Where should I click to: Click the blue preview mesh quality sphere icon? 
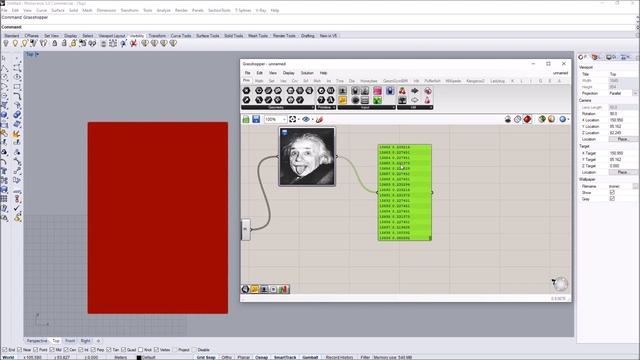pyautogui.click(x=562, y=119)
